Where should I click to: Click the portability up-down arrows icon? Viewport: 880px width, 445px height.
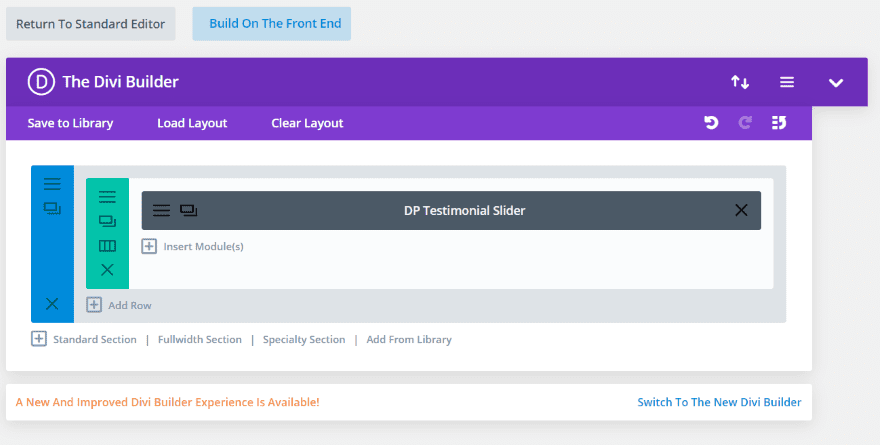click(x=740, y=82)
